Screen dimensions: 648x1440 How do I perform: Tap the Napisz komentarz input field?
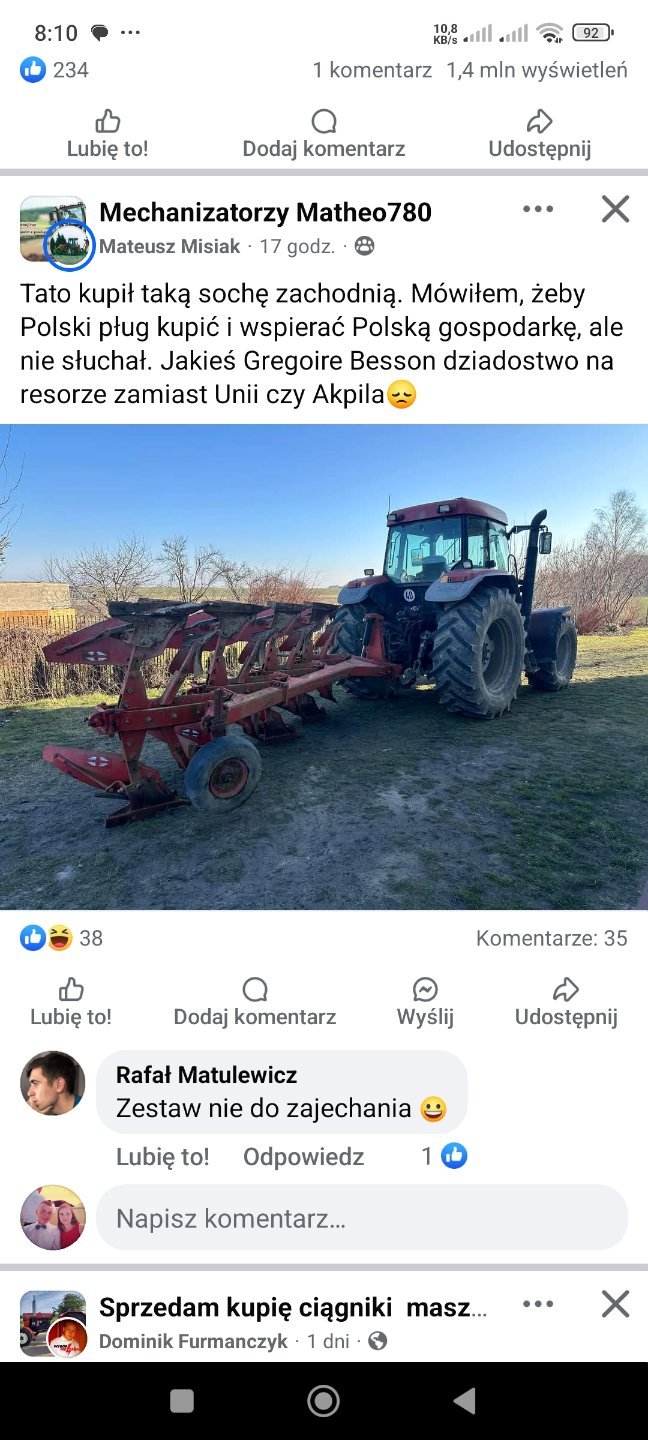tap(362, 1218)
